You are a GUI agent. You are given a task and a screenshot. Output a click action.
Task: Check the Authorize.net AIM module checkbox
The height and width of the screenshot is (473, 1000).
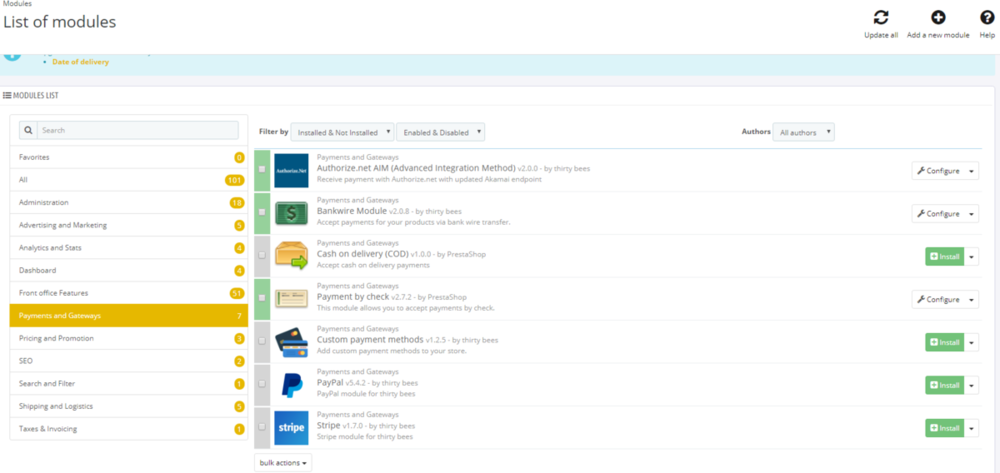(x=261, y=169)
